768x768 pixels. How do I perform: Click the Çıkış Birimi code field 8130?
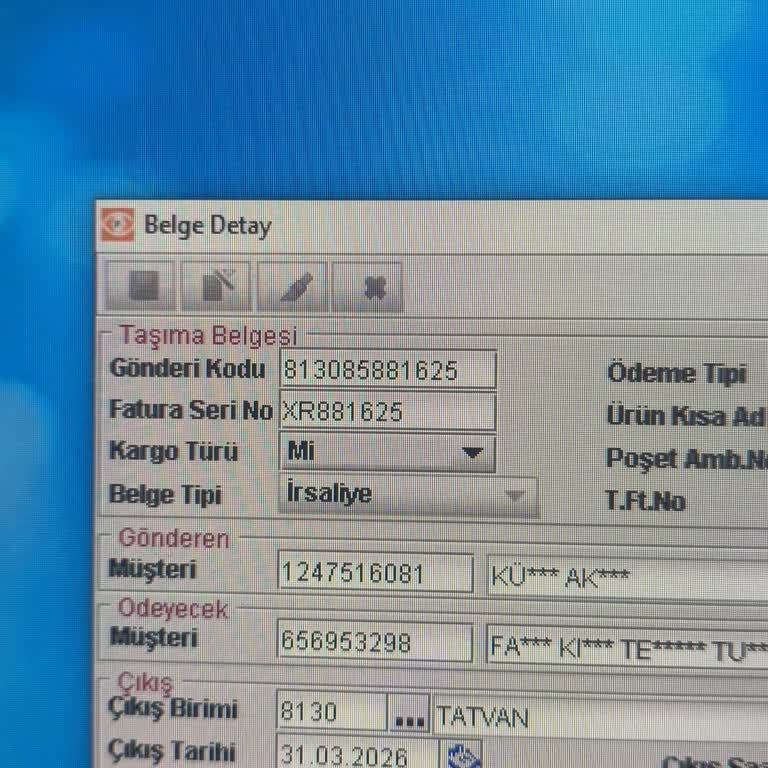point(332,712)
